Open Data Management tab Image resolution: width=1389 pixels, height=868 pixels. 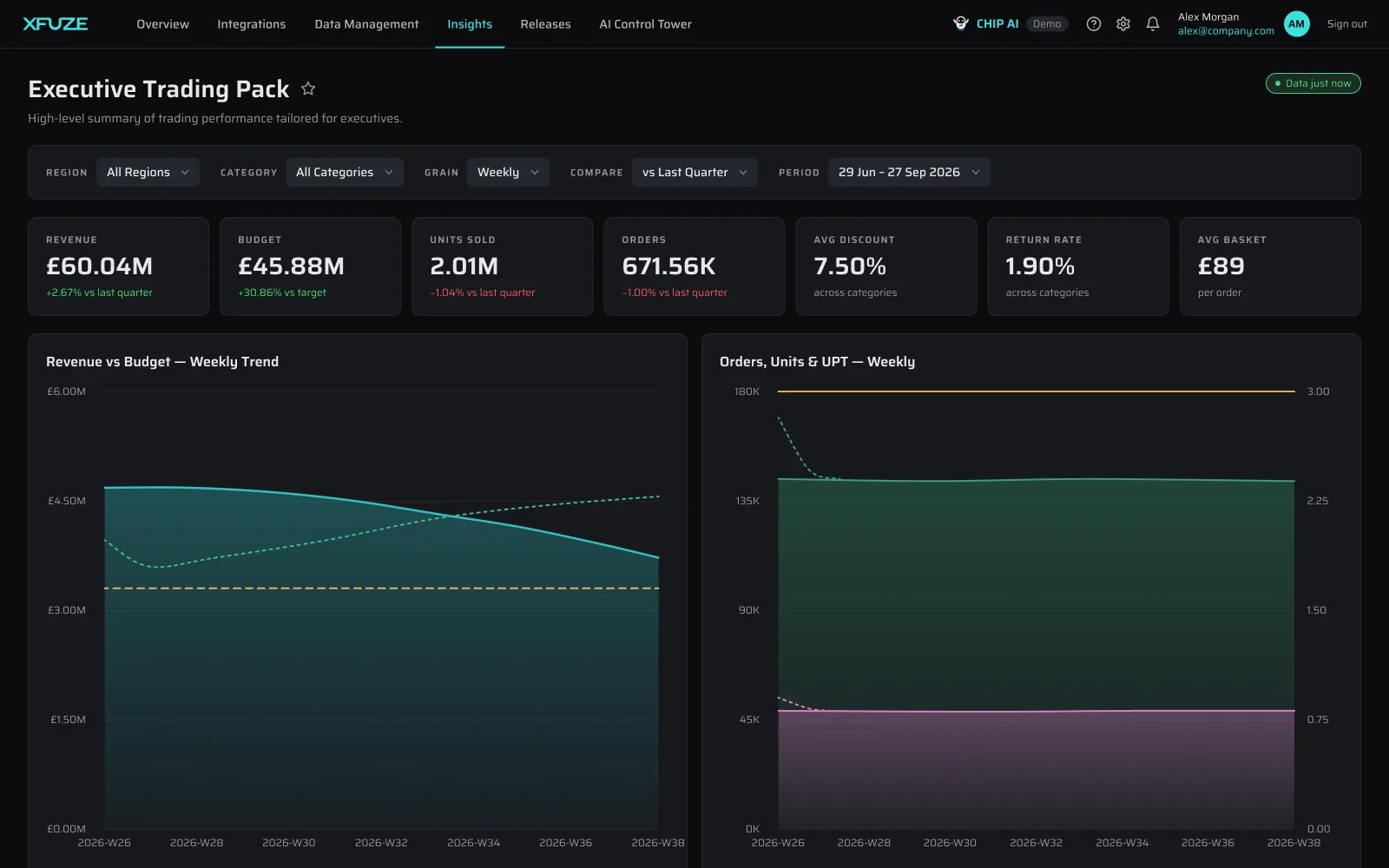point(366,24)
